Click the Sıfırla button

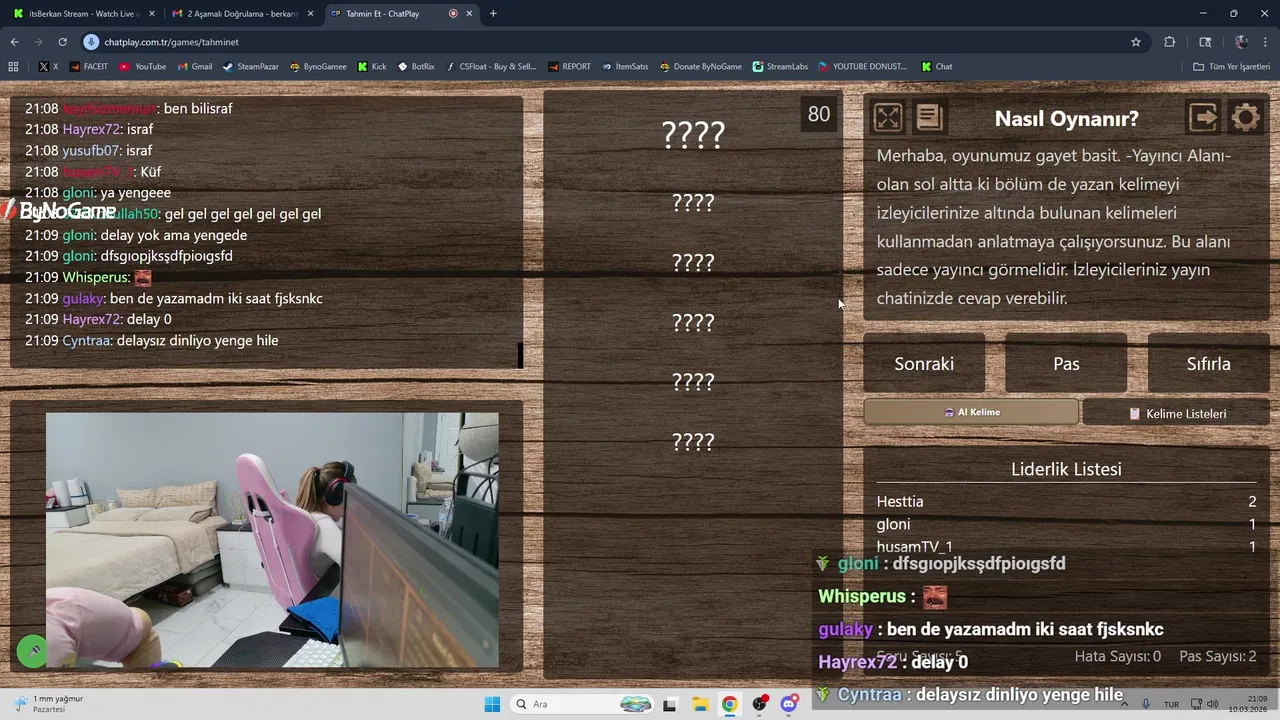click(1208, 363)
